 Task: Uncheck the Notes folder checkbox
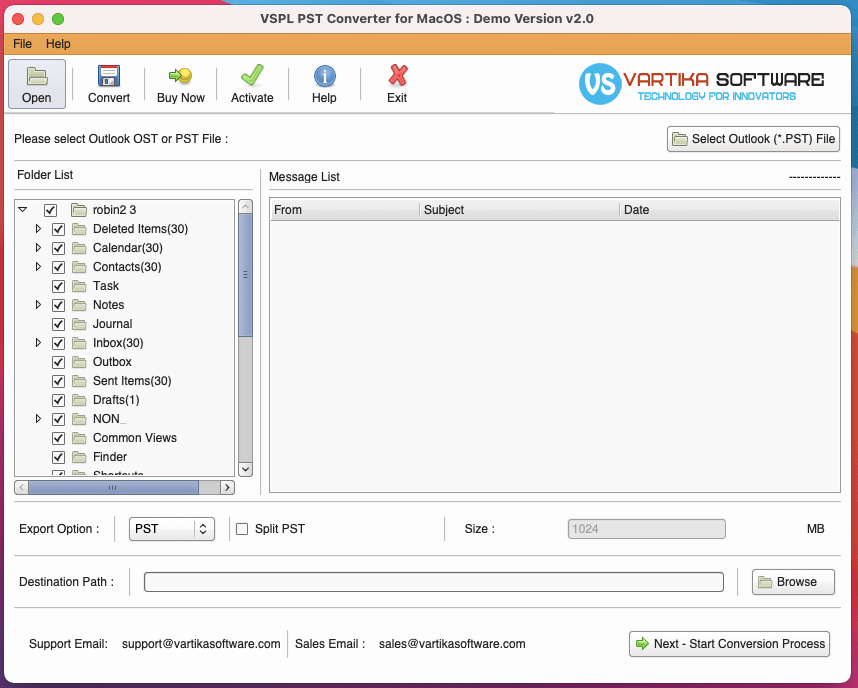59,305
